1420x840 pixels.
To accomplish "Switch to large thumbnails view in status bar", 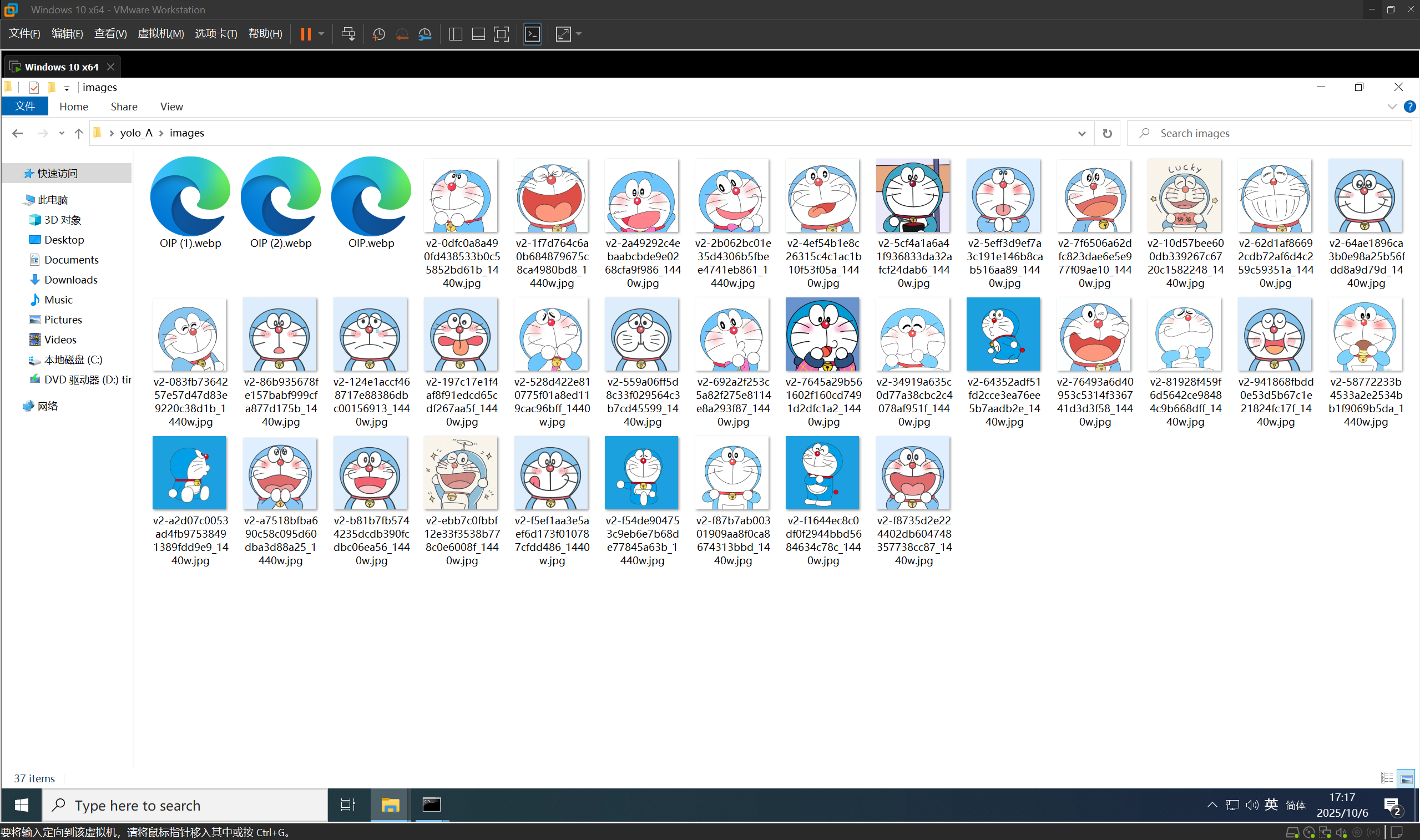I will (x=1406, y=778).
